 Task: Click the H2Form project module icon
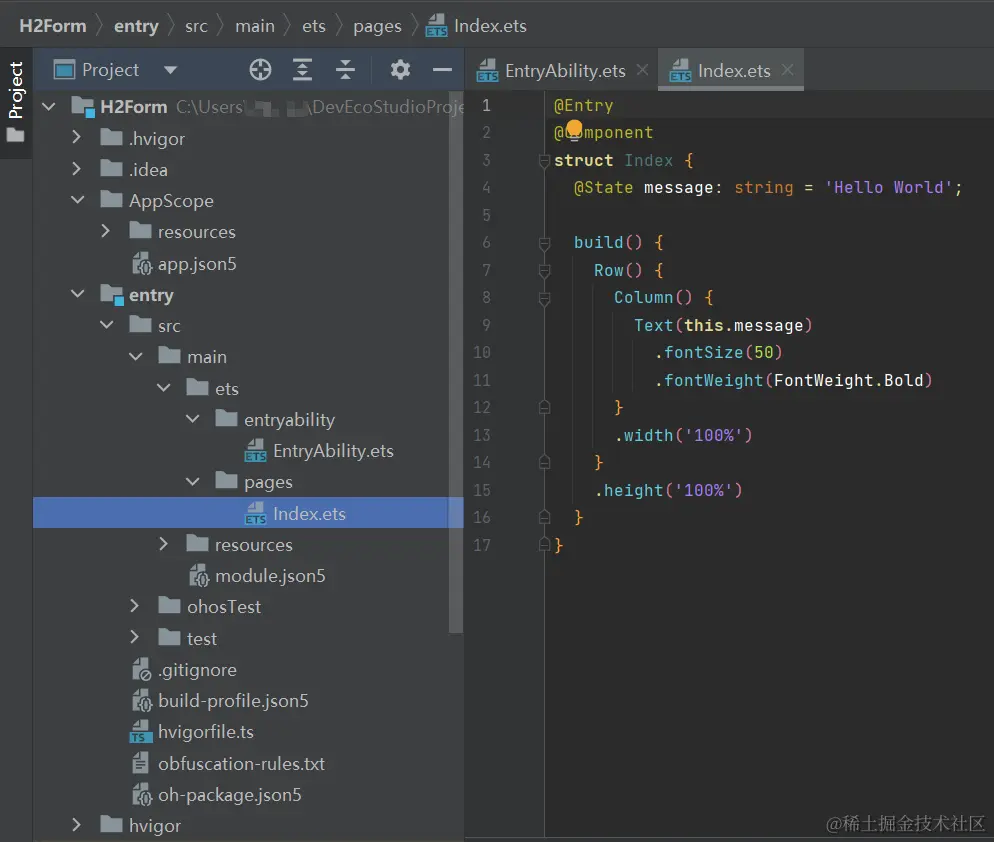[83, 107]
